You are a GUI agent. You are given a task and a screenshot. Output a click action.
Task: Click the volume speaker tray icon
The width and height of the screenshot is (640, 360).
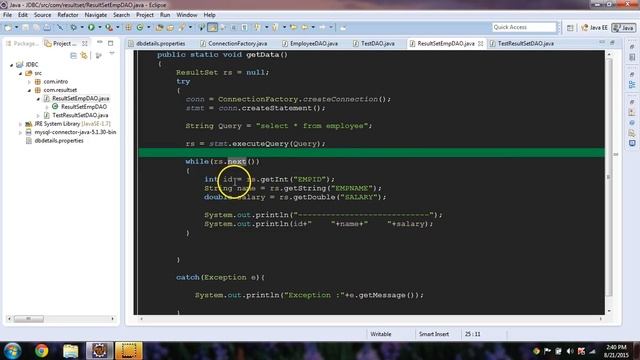570,351
